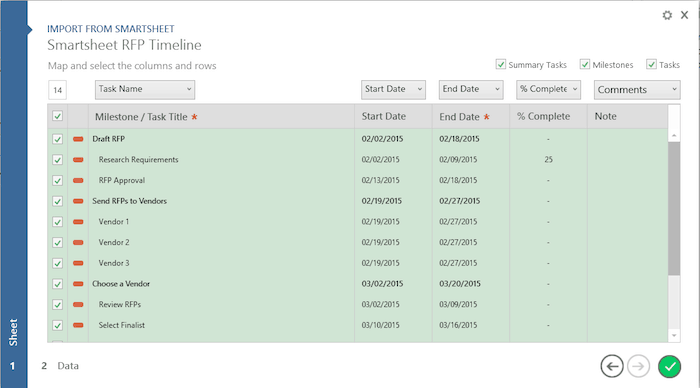
Task: Uncheck the Milestones checkbox
Action: 584,64
